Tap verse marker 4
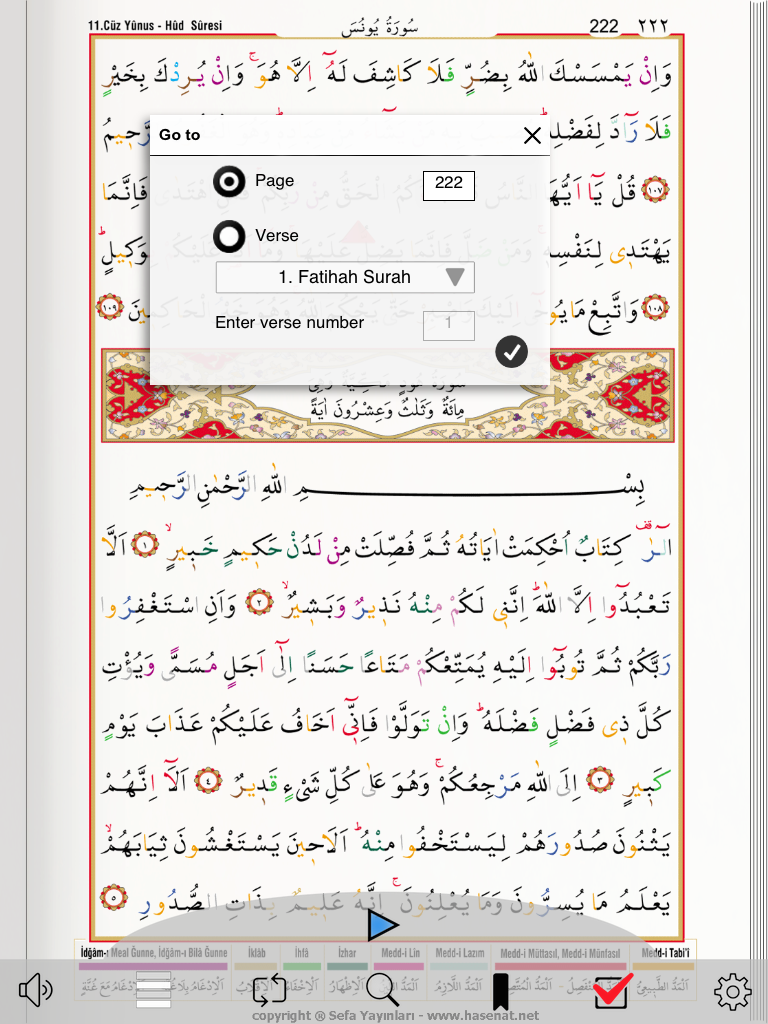 pyautogui.click(x=209, y=781)
